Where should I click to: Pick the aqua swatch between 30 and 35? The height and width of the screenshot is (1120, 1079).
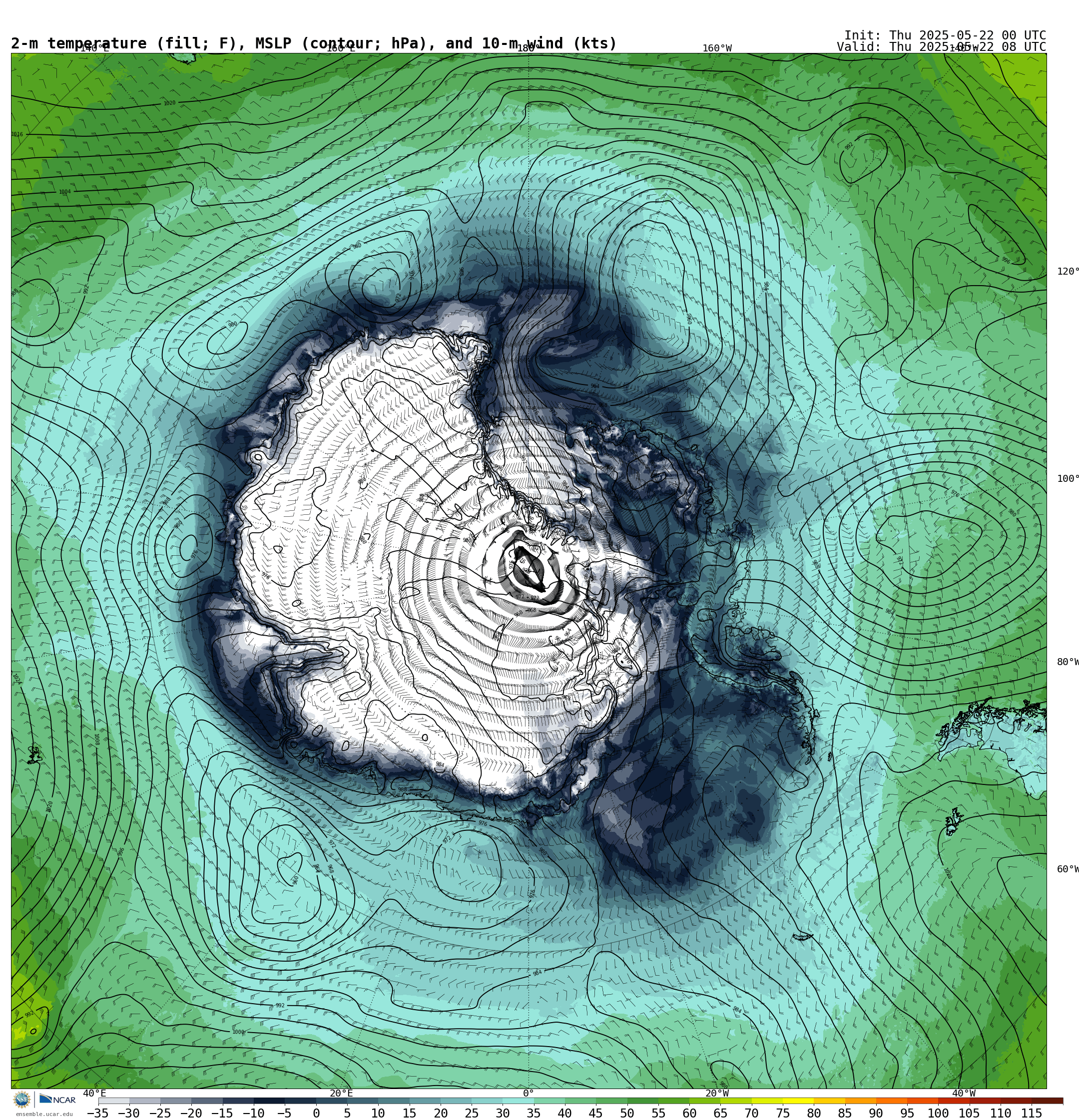pos(518,1101)
